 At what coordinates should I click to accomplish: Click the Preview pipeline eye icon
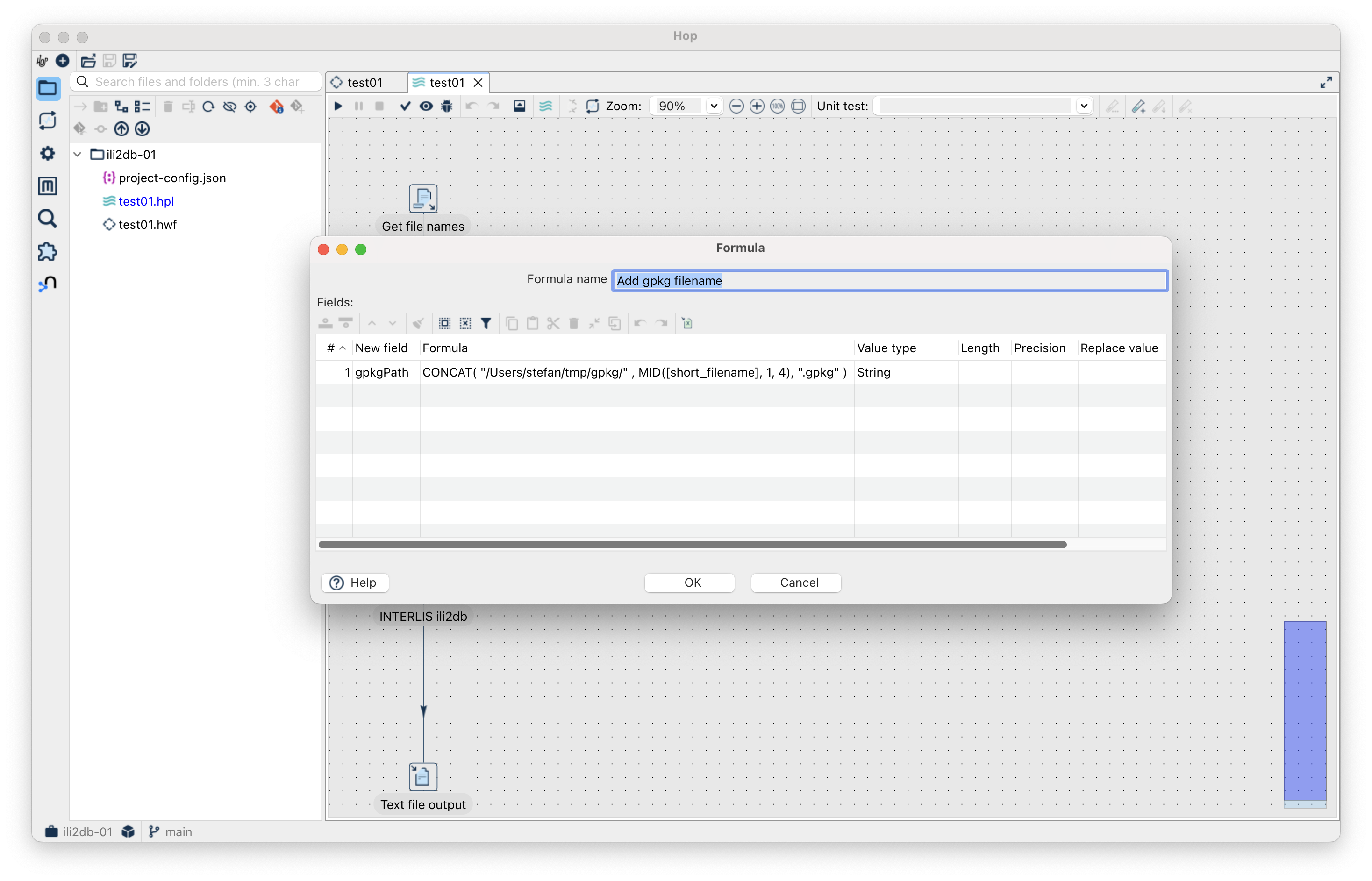click(x=426, y=106)
